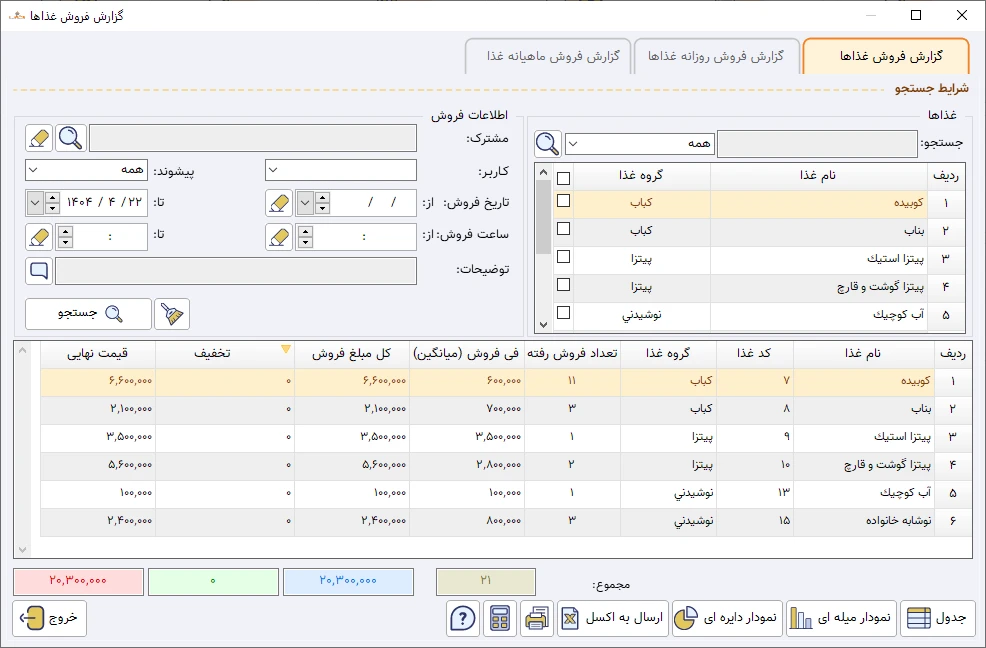Check the آب کوچیک food checkbox

[564, 313]
